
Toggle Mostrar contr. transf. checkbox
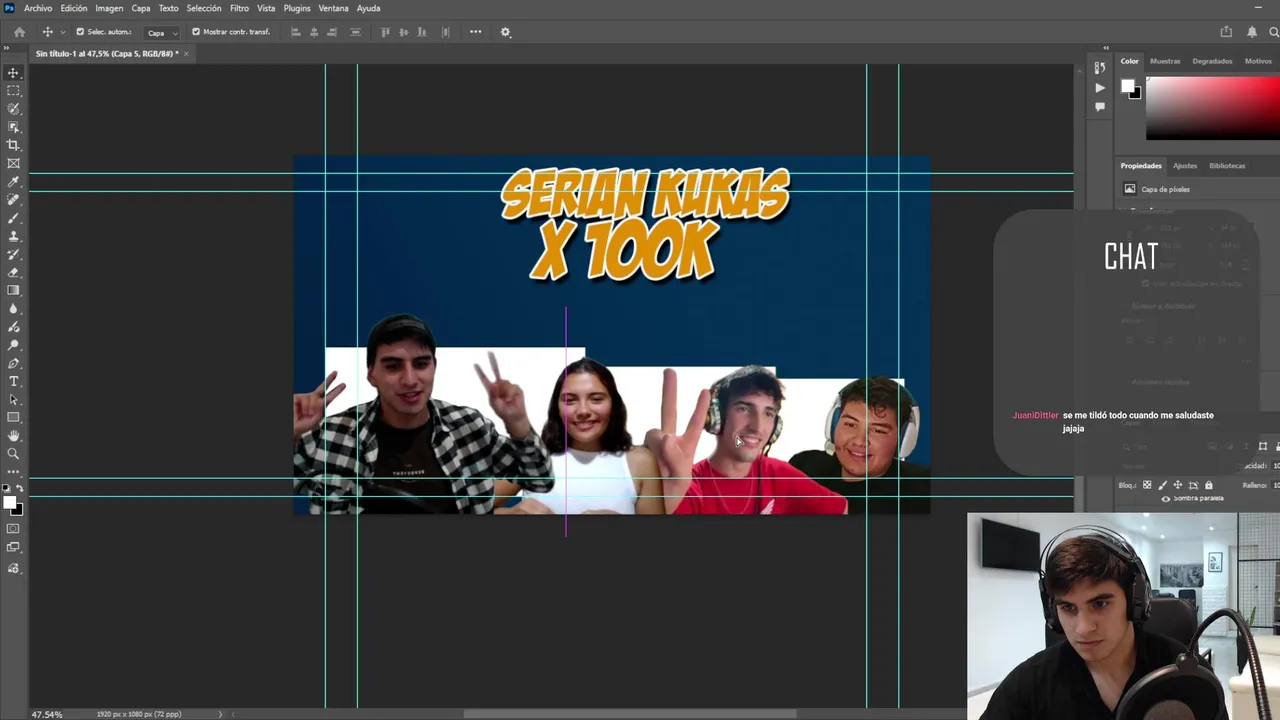coord(196,32)
